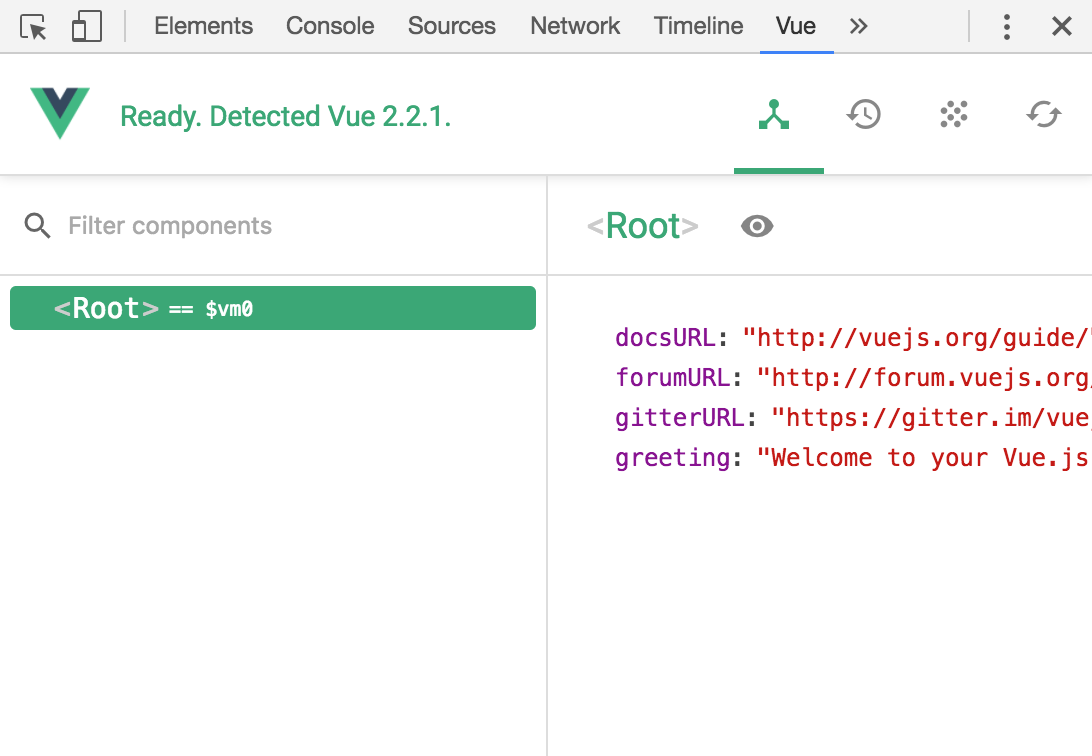Screen dimensions: 1092x756
Task: Select the forumURL property
Action: 673,377
